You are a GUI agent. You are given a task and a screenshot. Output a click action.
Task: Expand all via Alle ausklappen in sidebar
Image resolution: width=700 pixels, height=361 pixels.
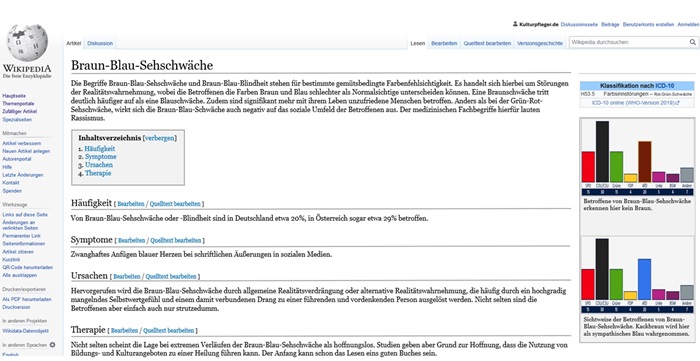20,275
